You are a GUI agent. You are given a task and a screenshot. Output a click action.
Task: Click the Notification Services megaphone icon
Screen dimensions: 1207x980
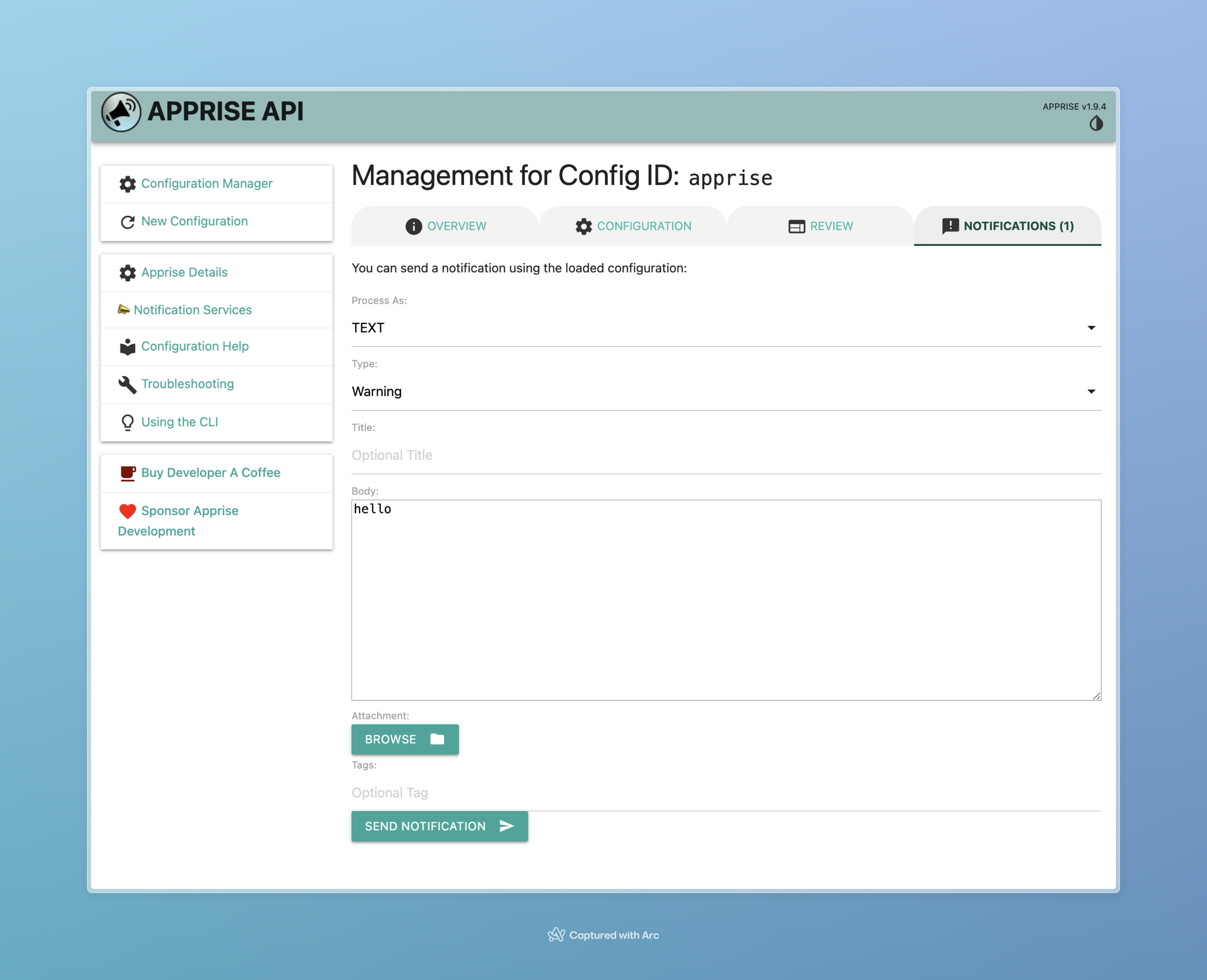pos(124,309)
